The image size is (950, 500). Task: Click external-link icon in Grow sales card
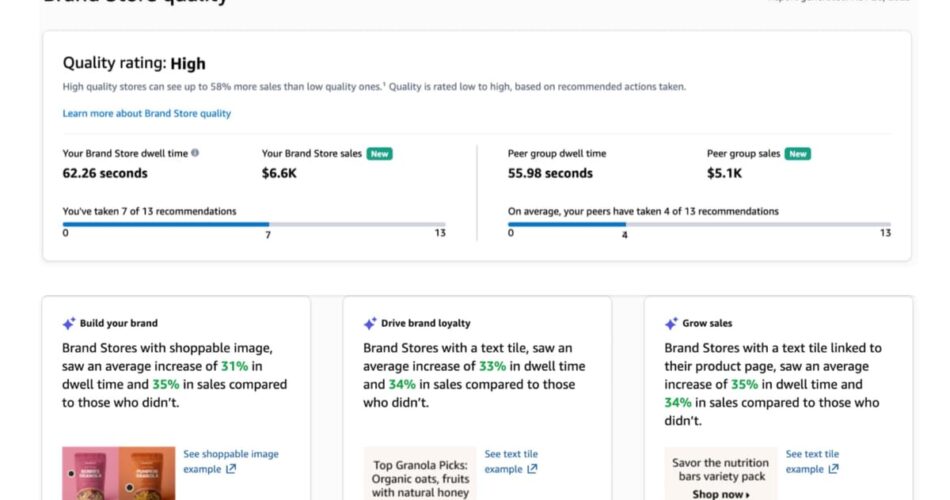coord(833,469)
